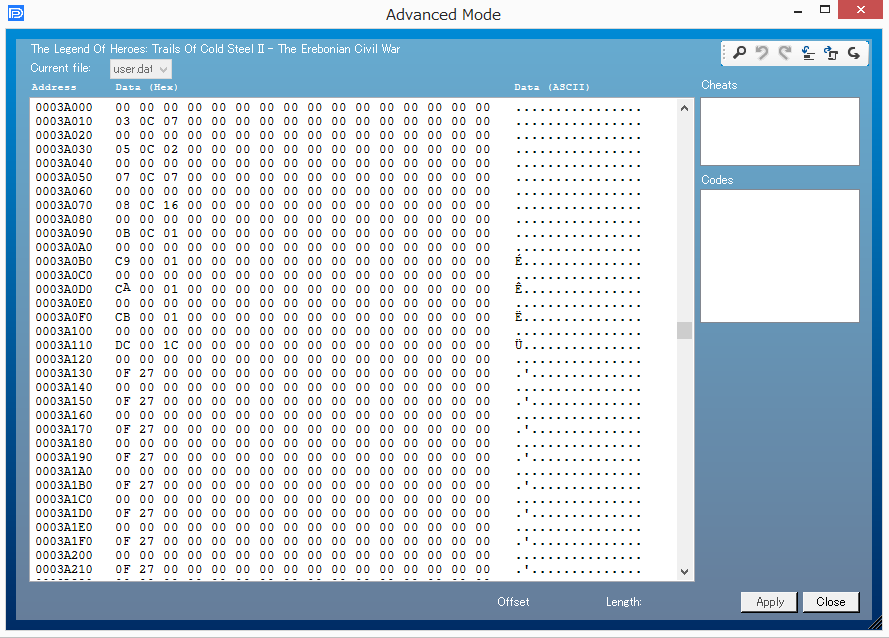889x638 pixels.
Task: Click hex byte 16 in row 0003A070
Action: (171, 205)
